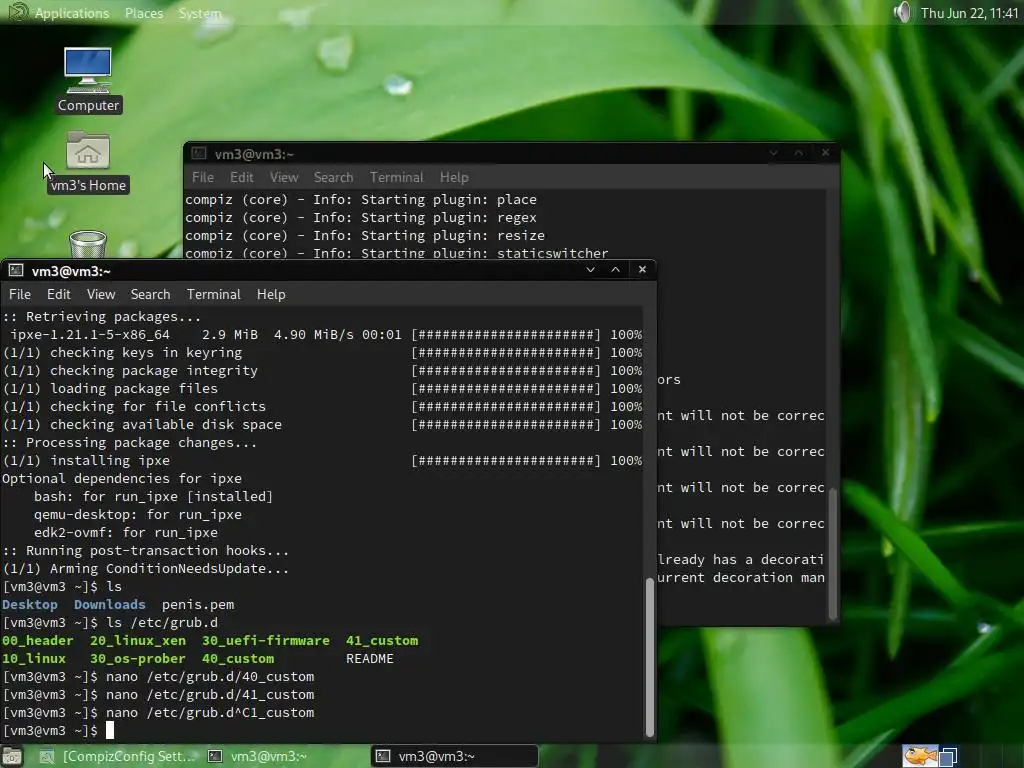
Task: Click 'Starting plugin: place' in back terminal
Action: [x=449, y=199]
